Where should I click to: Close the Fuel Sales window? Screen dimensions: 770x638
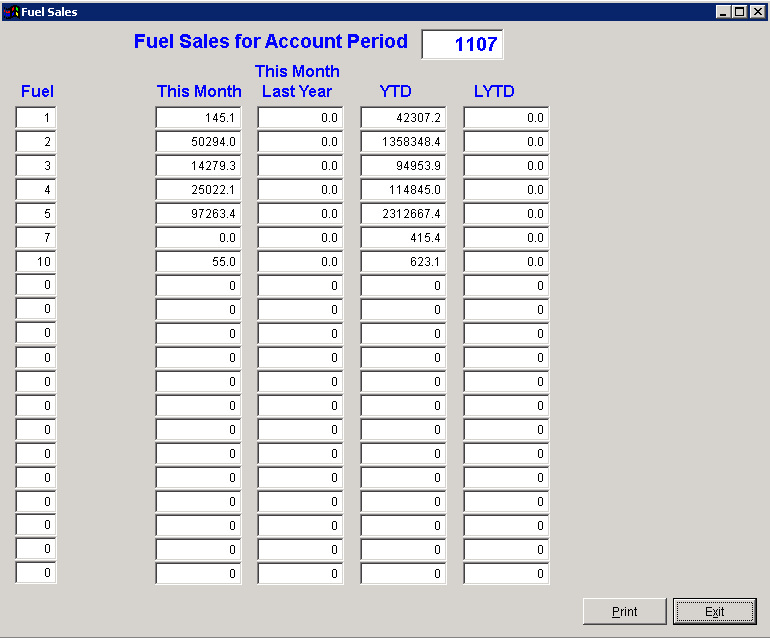[757, 12]
